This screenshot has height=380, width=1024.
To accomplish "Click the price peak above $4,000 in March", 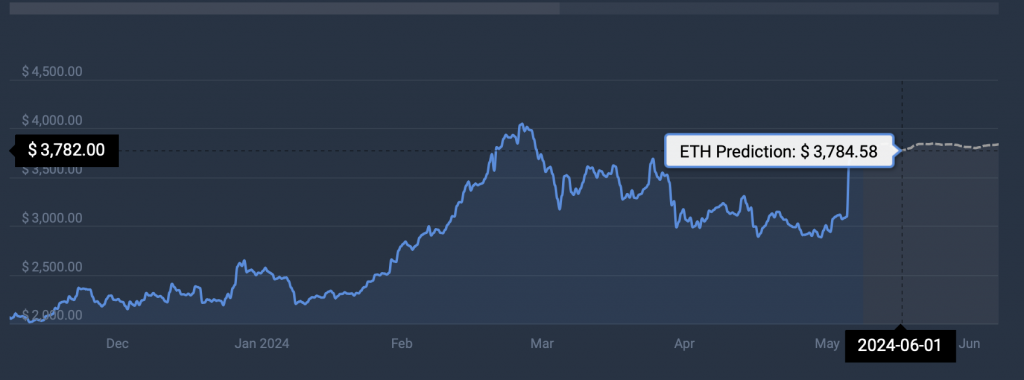I will click(520, 125).
